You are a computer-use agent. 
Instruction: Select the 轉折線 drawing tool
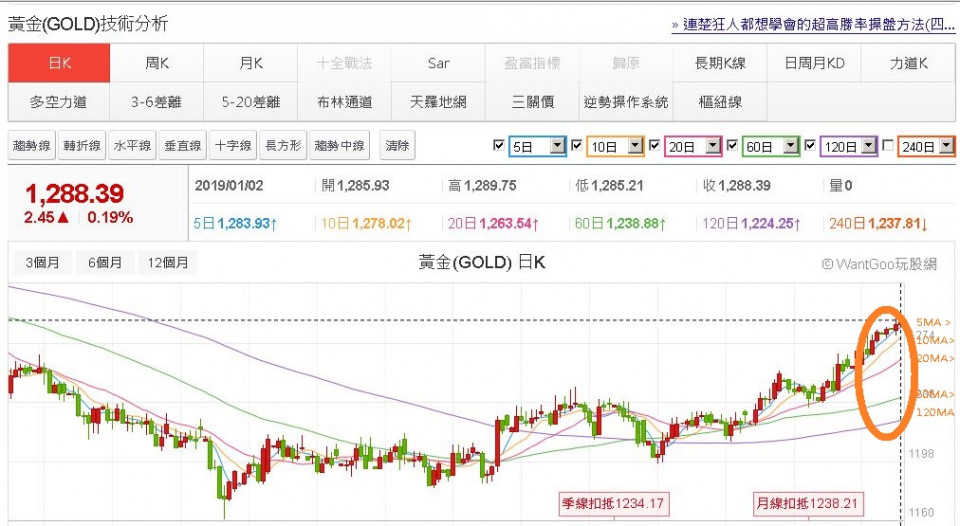(x=82, y=146)
